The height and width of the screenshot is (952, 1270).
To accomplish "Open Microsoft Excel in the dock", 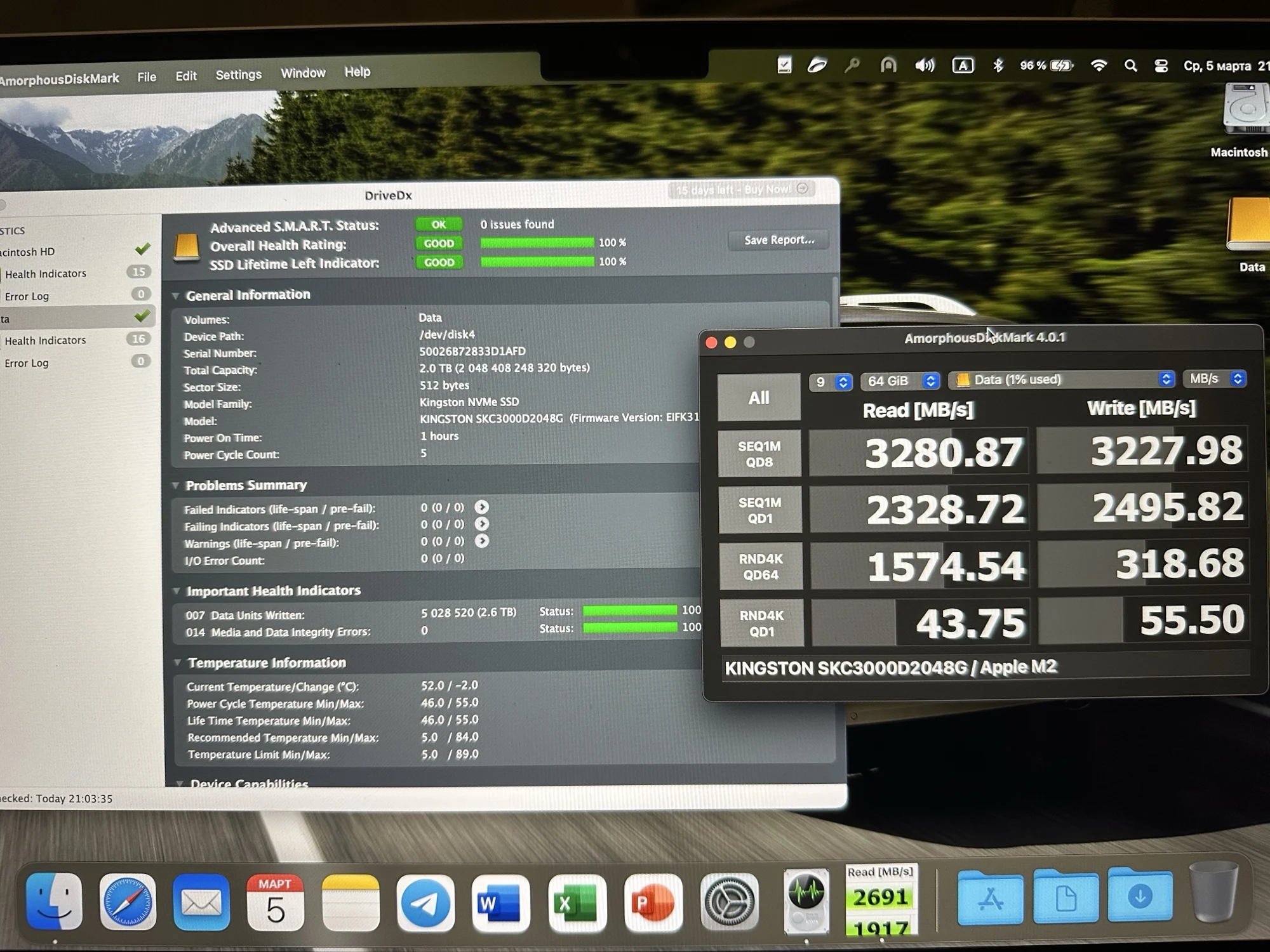I will [577, 902].
